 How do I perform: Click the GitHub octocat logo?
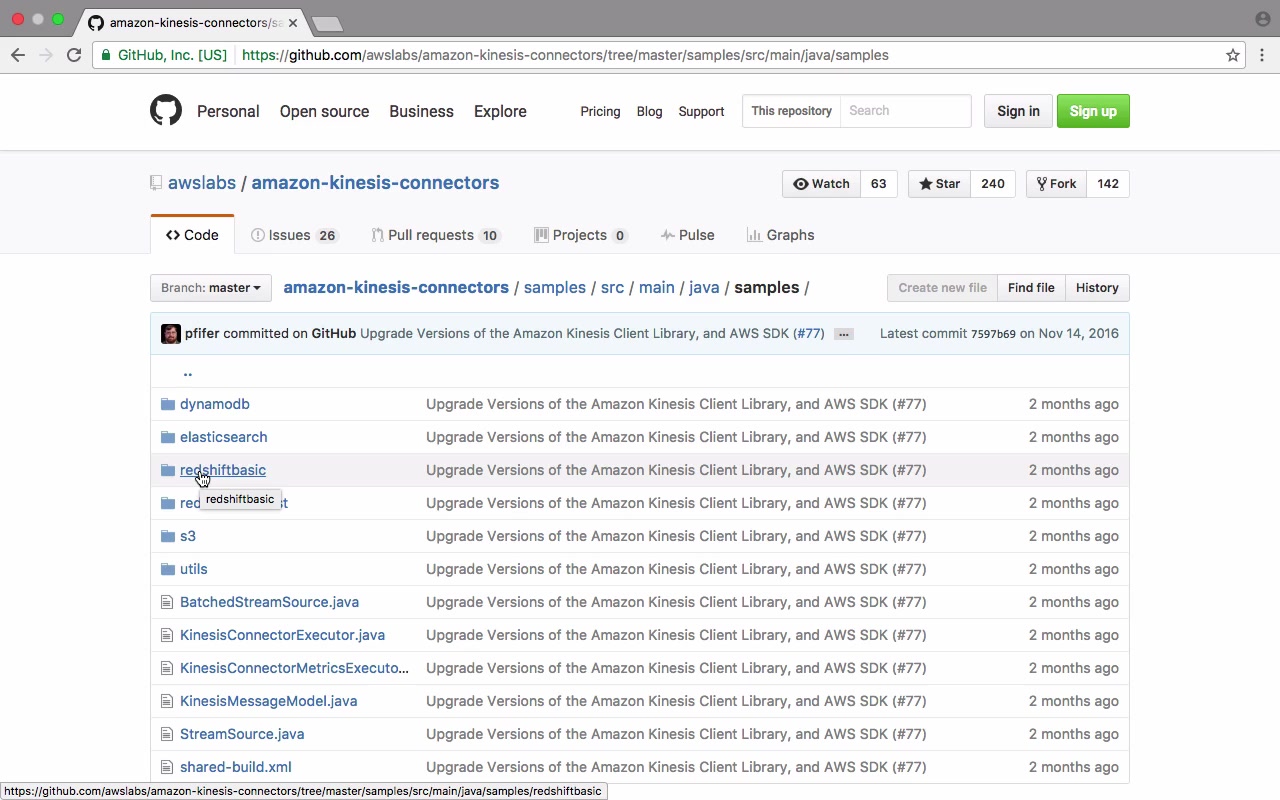[166, 110]
